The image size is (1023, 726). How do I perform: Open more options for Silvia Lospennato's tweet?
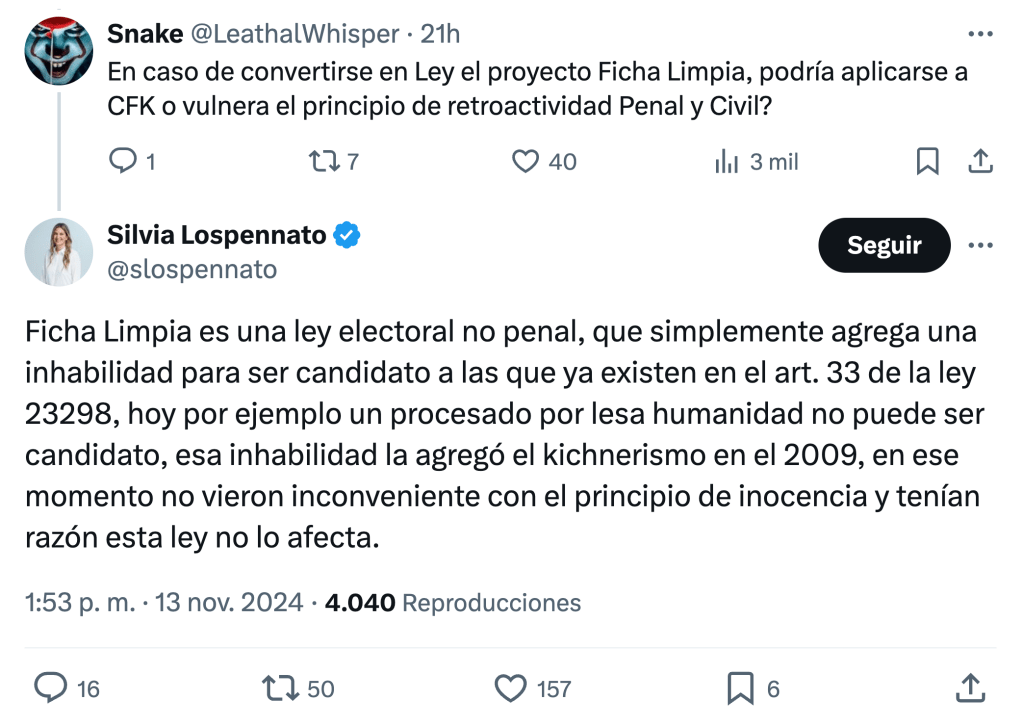(980, 246)
